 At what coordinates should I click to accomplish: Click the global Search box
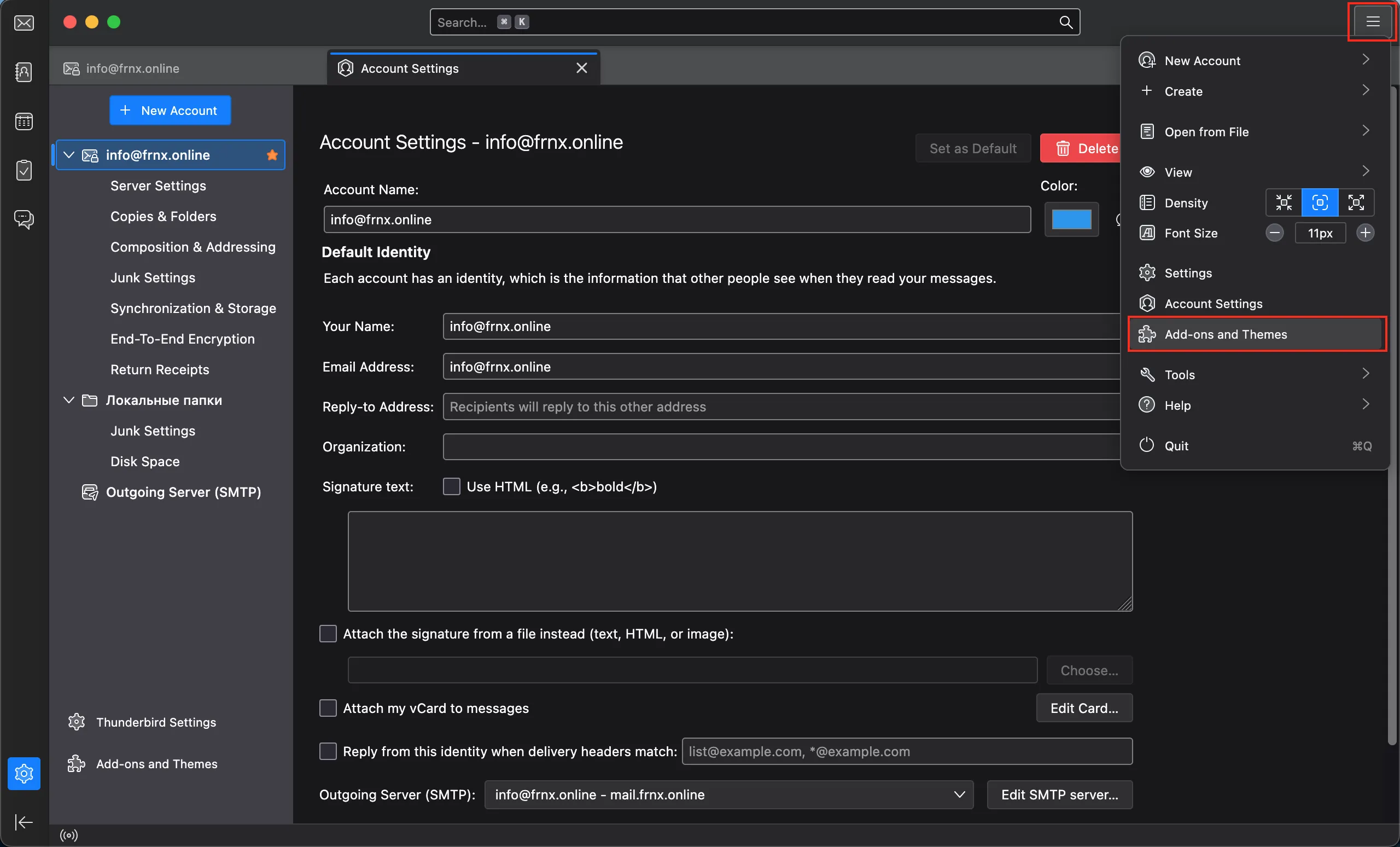click(x=755, y=22)
